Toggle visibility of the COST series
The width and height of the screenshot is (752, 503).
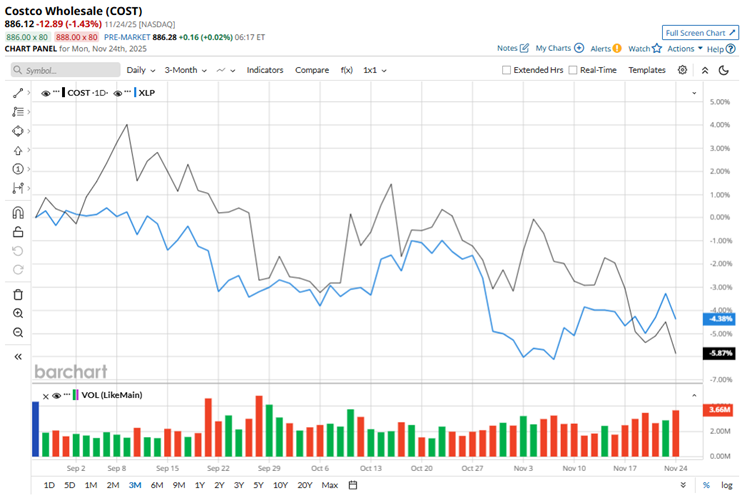[46, 93]
